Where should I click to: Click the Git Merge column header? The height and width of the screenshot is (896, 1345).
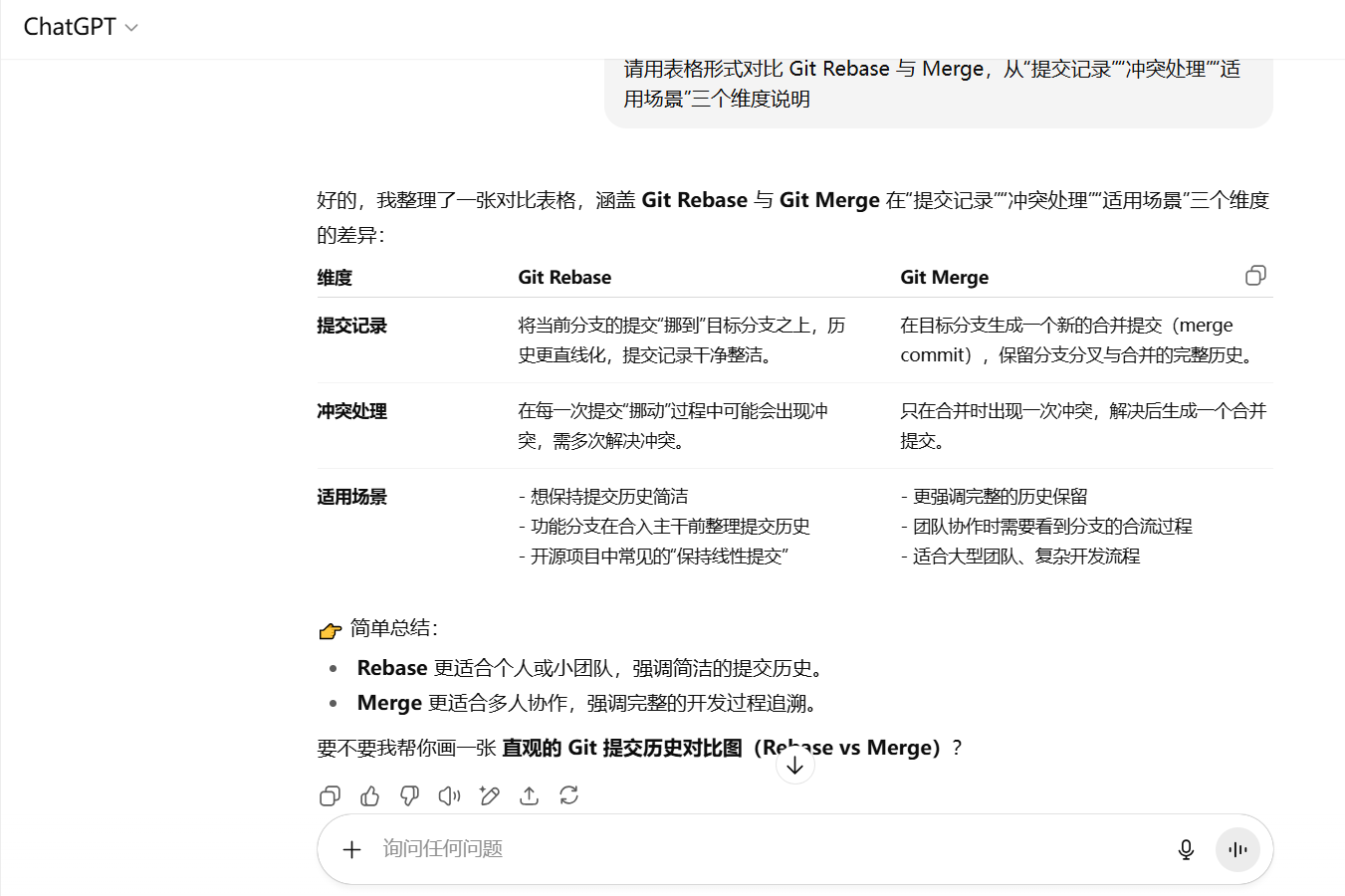944,278
